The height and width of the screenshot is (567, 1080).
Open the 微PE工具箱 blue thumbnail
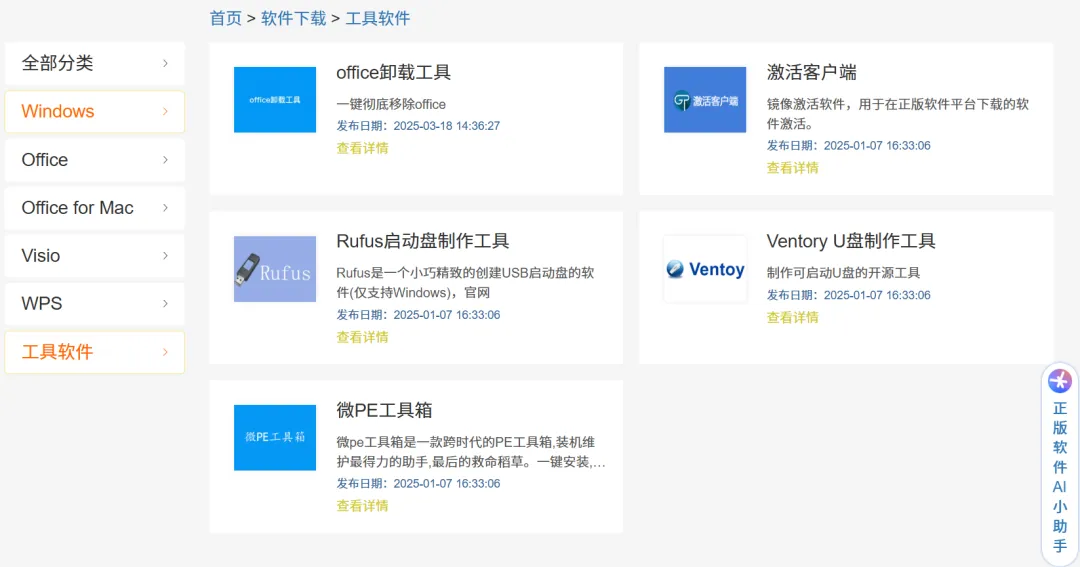[275, 437]
